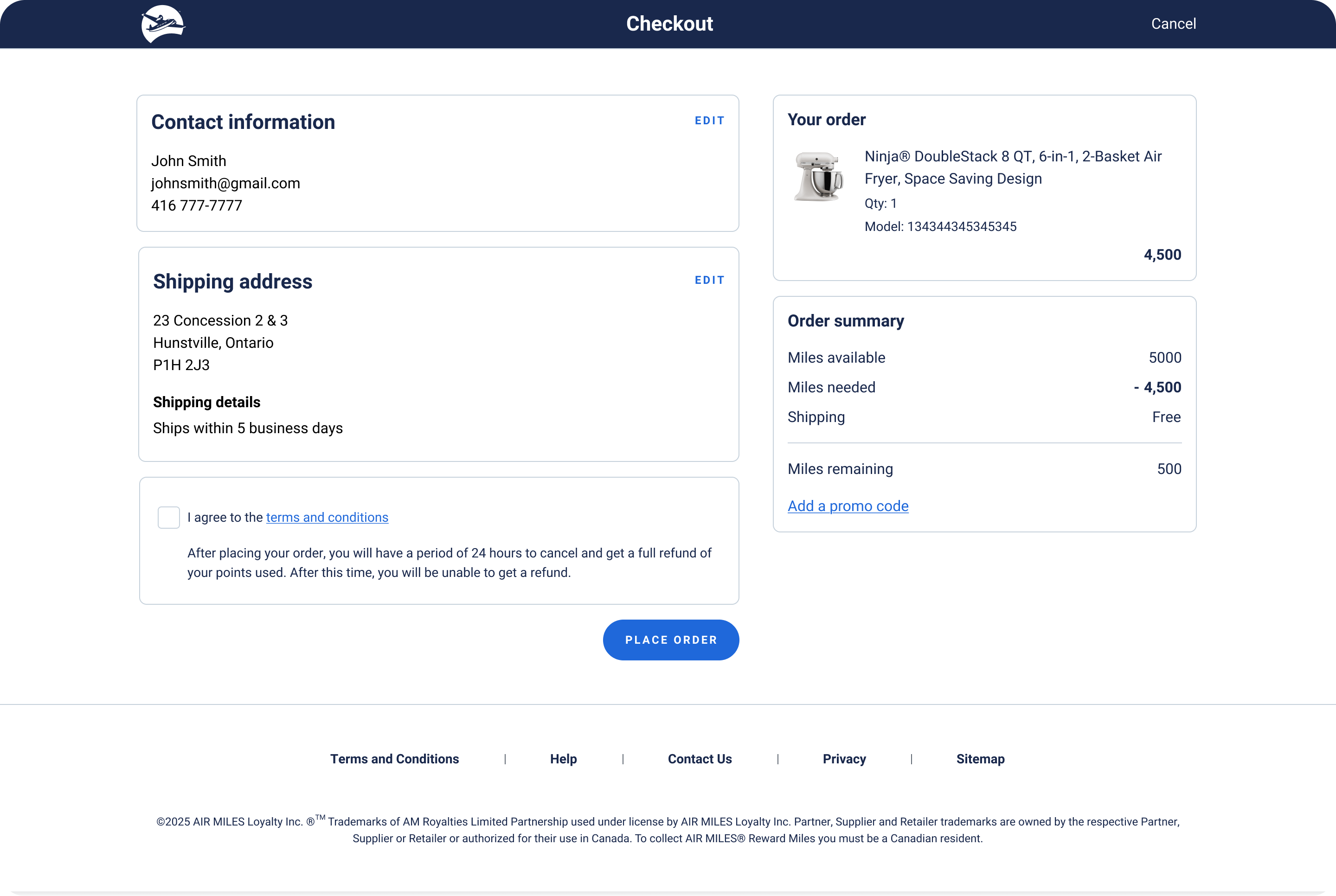
Task: Open the Privacy page
Action: pyautogui.click(x=844, y=759)
